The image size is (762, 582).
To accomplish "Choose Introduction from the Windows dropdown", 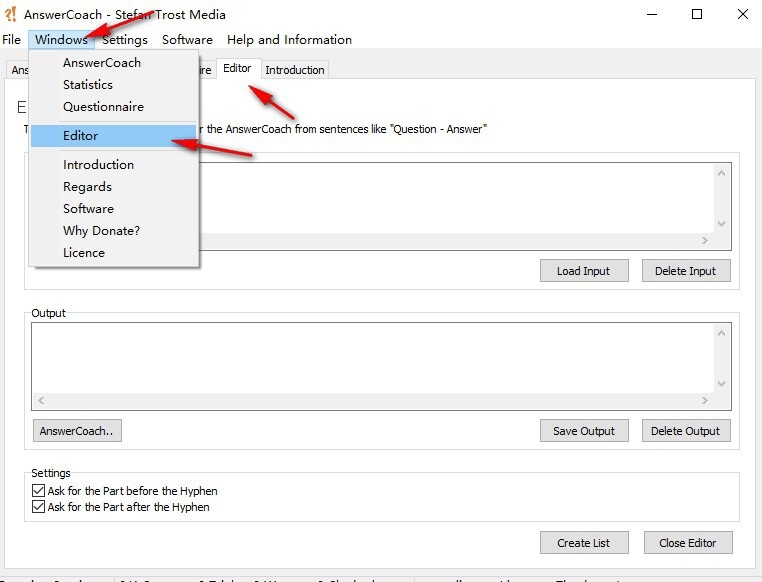I will click(x=114, y=165).
